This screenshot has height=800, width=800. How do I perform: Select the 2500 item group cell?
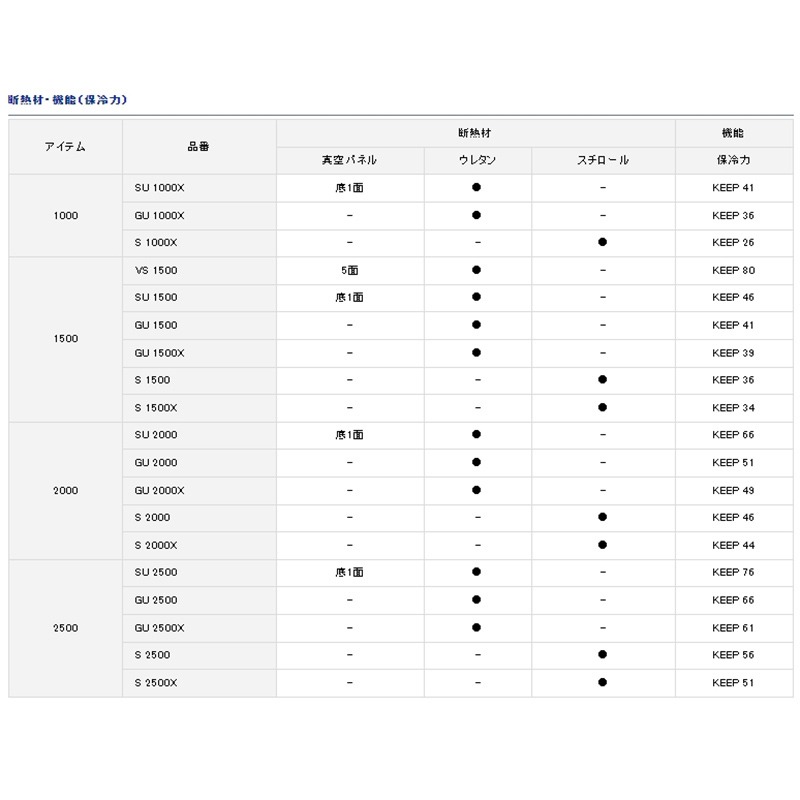(x=65, y=628)
